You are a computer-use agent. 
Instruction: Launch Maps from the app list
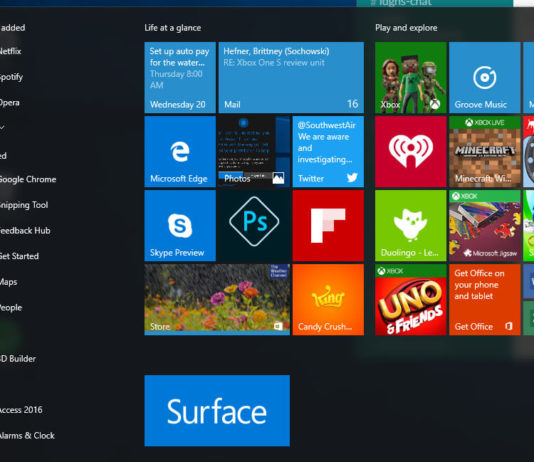coord(9,282)
